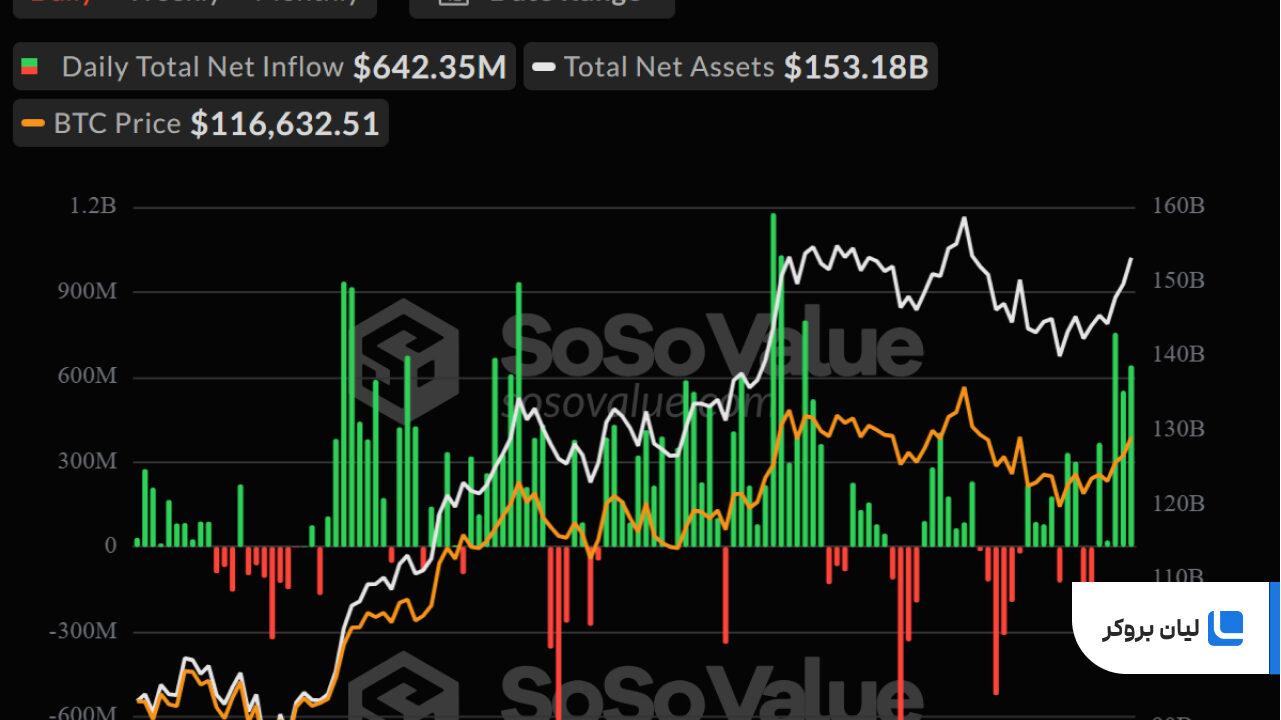The image size is (1281, 720).
Task: Toggle the Total Net Assets legend series
Action: pyautogui.click(x=730, y=67)
